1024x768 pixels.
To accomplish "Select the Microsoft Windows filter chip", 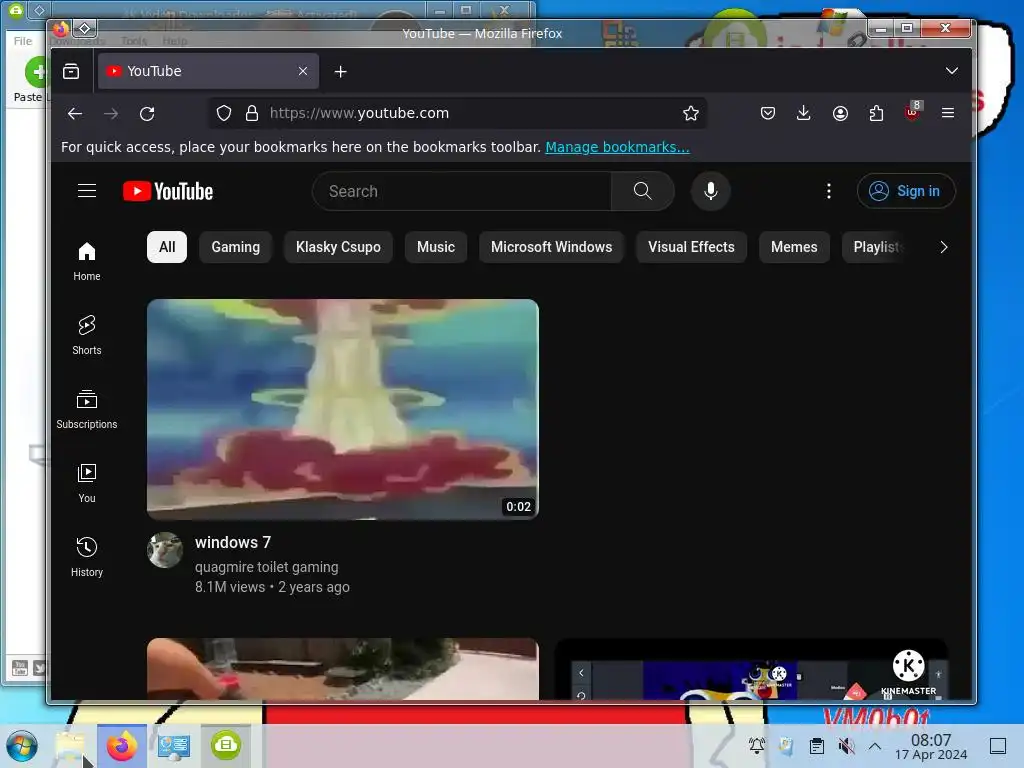I will pyautogui.click(x=551, y=247).
